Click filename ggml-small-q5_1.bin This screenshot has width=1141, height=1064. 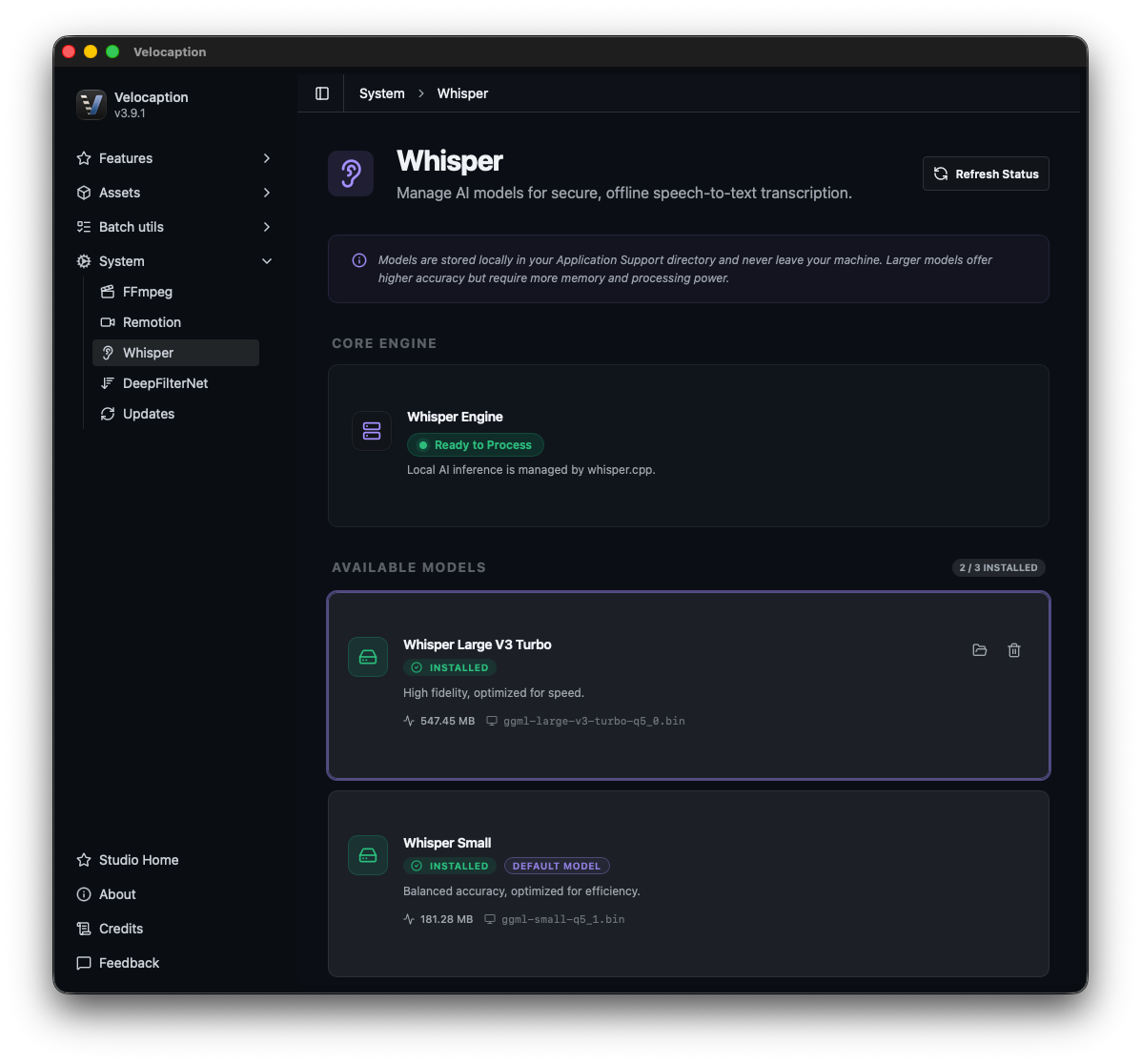[562, 919]
